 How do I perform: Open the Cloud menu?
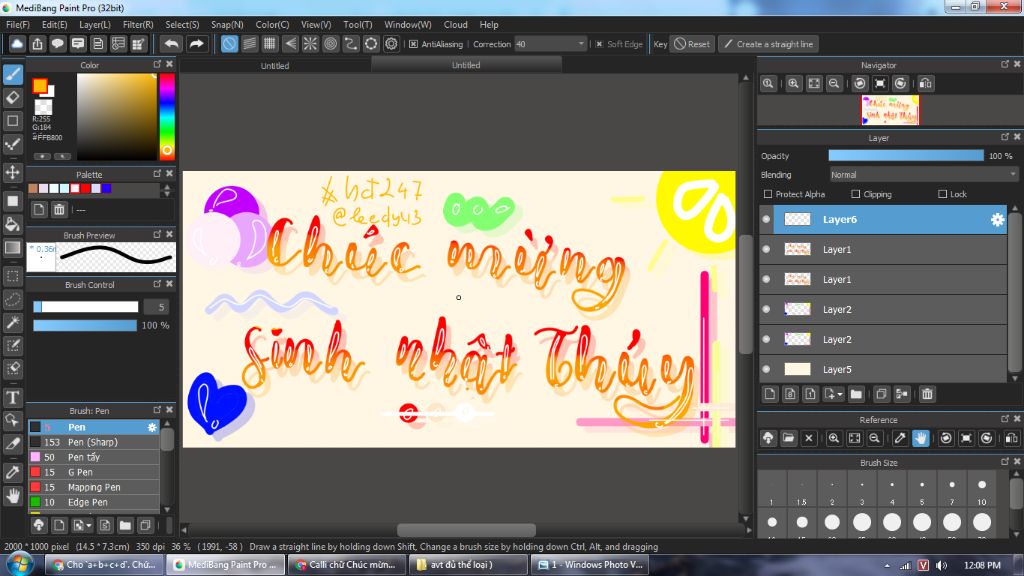click(x=455, y=25)
